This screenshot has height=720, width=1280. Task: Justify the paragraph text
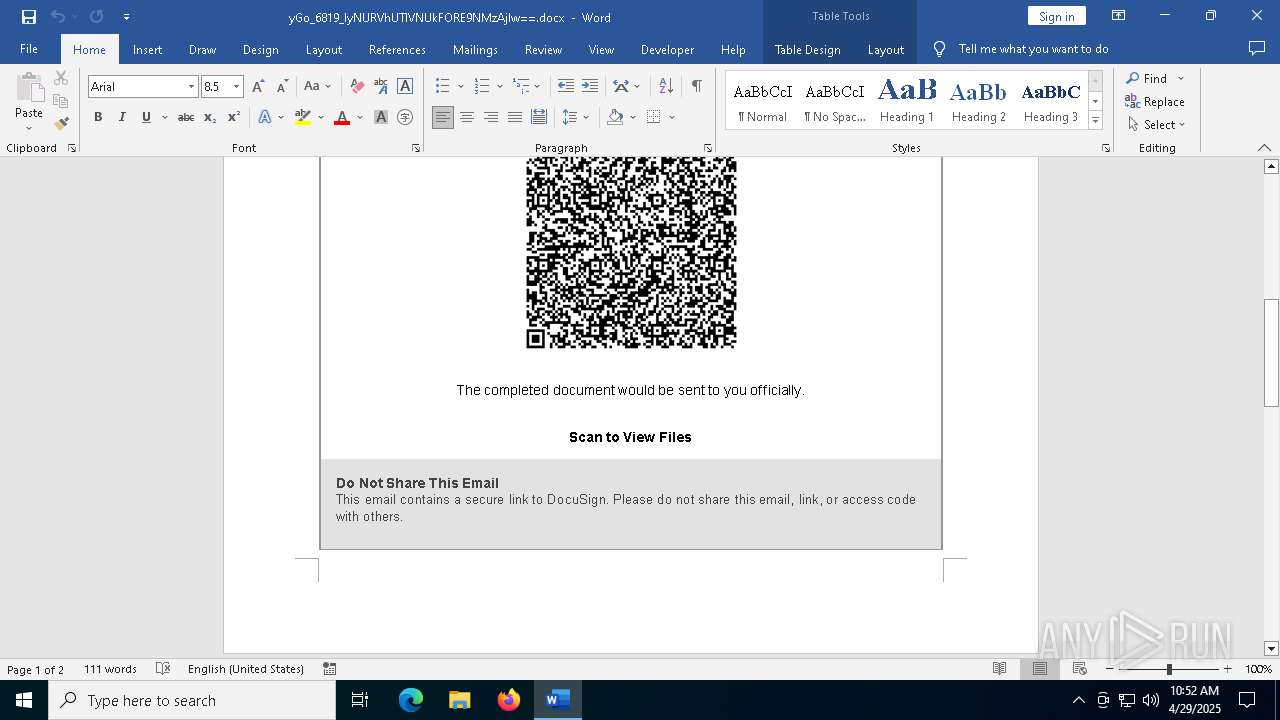tap(515, 118)
